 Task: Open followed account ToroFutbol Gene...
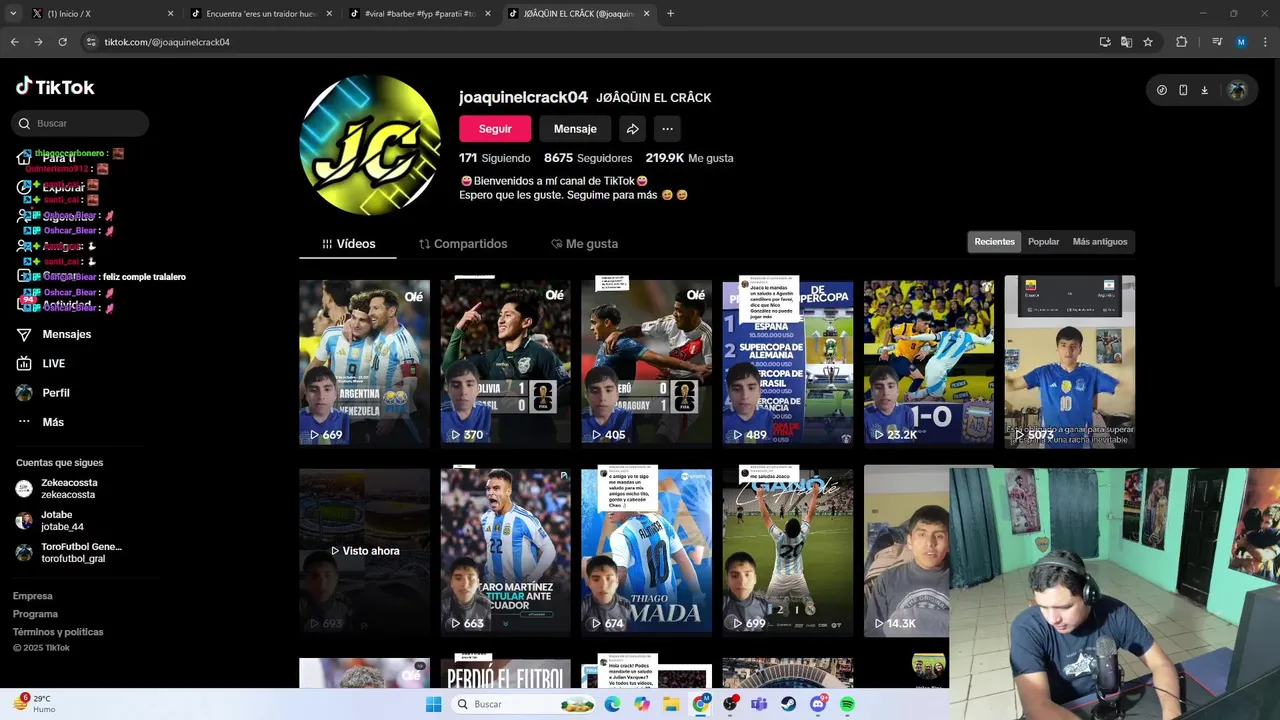click(x=68, y=553)
